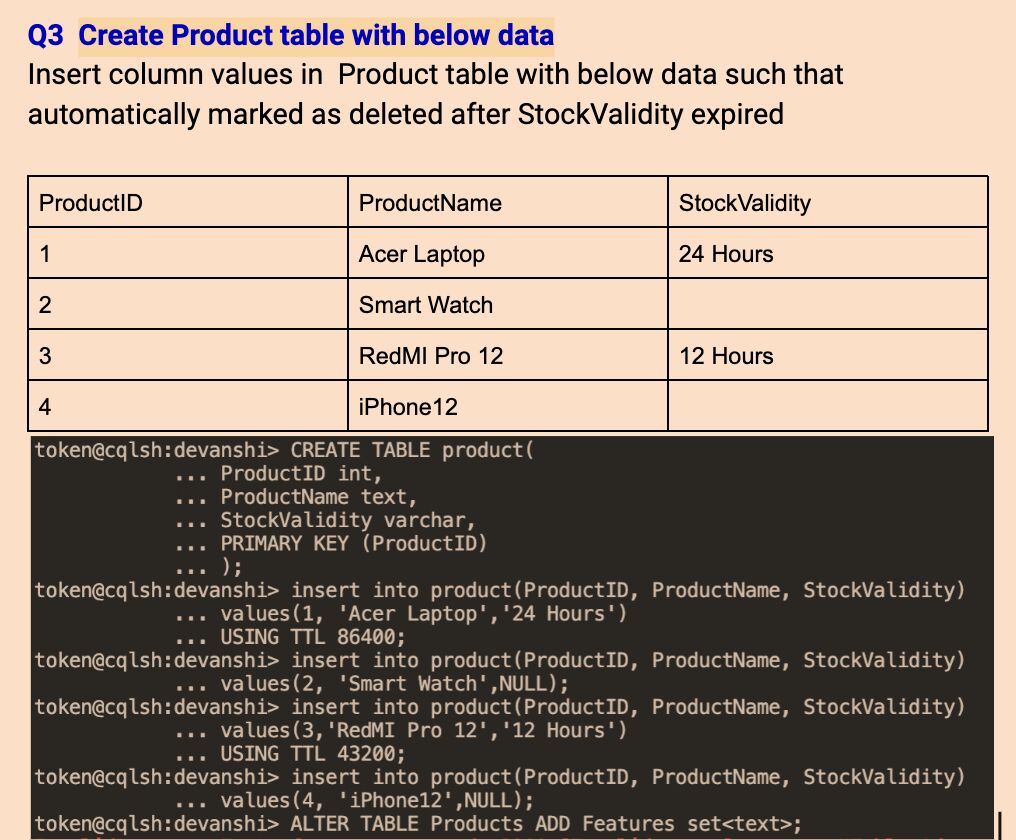Click the PRIMARY KEY (ProductID) line
1016x840 pixels.
point(330,543)
